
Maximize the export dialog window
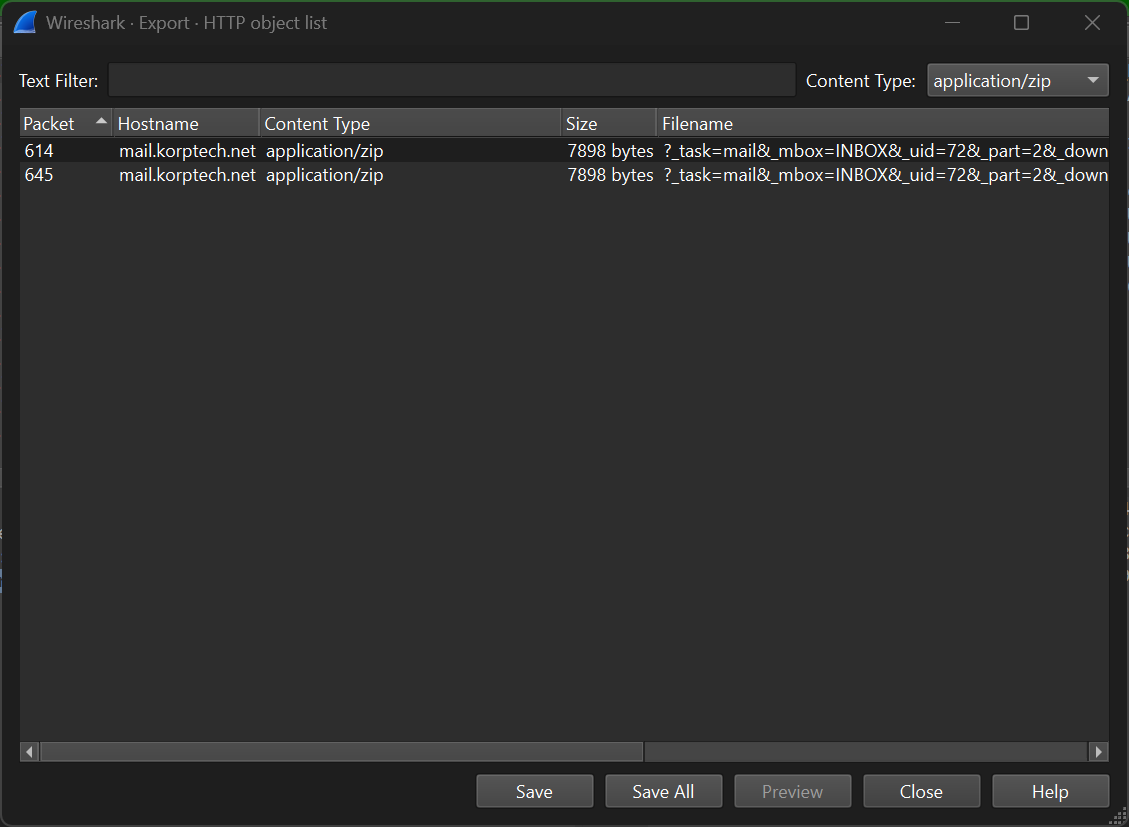click(x=1021, y=22)
